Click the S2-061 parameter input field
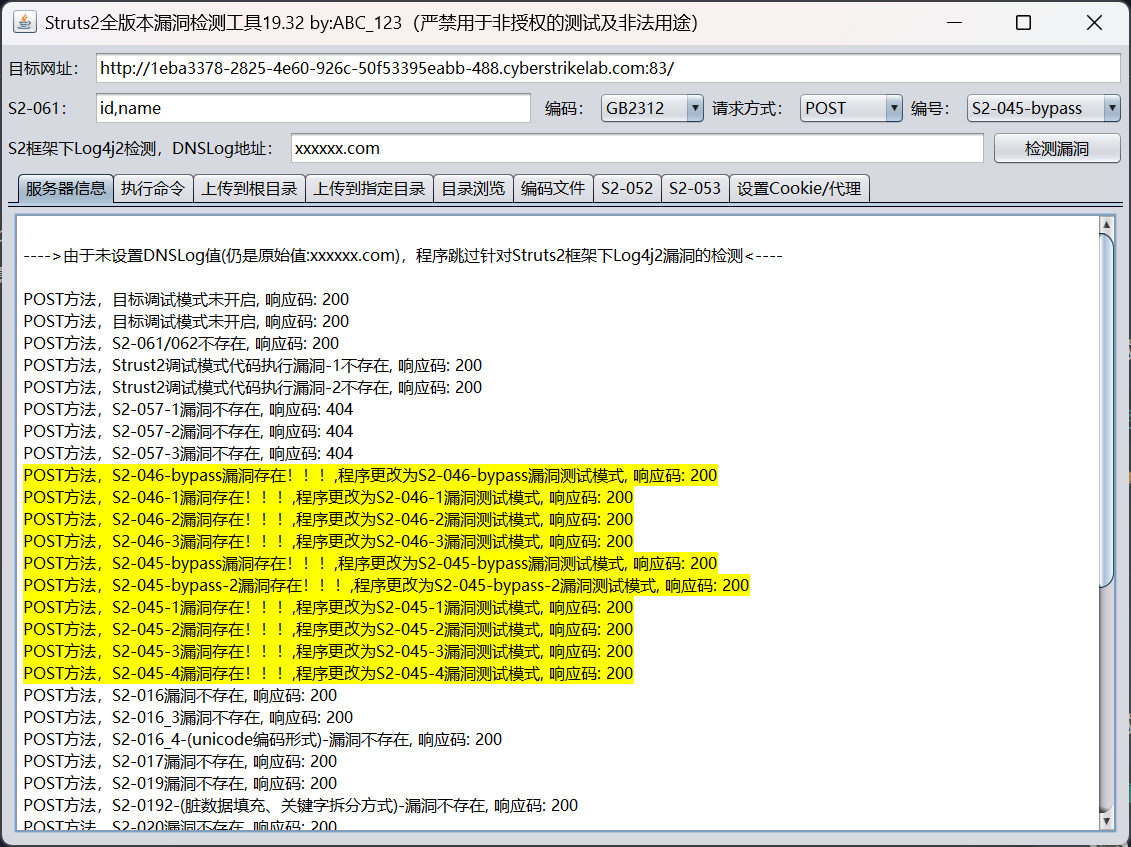The height and width of the screenshot is (847, 1131). pyautogui.click(x=313, y=108)
